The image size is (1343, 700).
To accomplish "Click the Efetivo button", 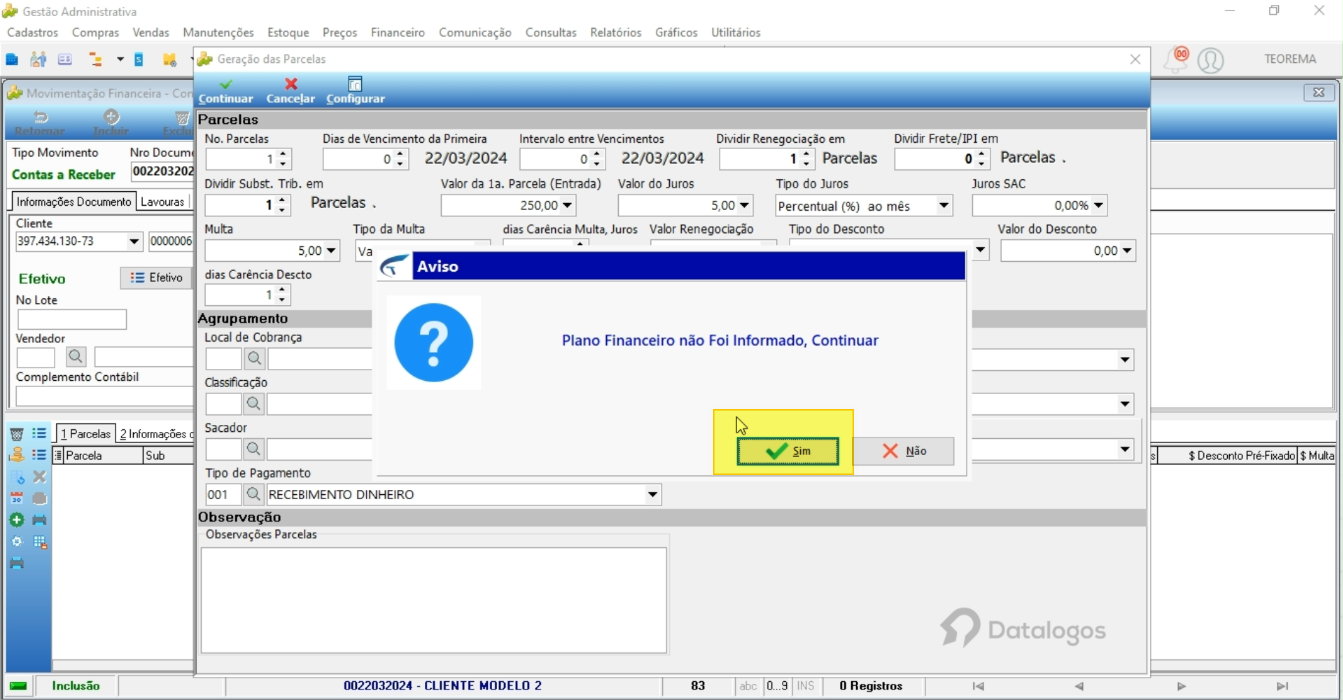I will [x=156, y=278].
